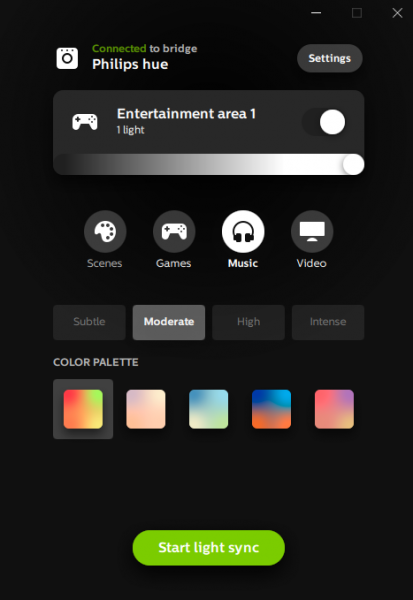This screenshot has width=413, height=600.
Task: Toggle Entertainment area 1 lights switch
Action: click(x=324, y=122)
